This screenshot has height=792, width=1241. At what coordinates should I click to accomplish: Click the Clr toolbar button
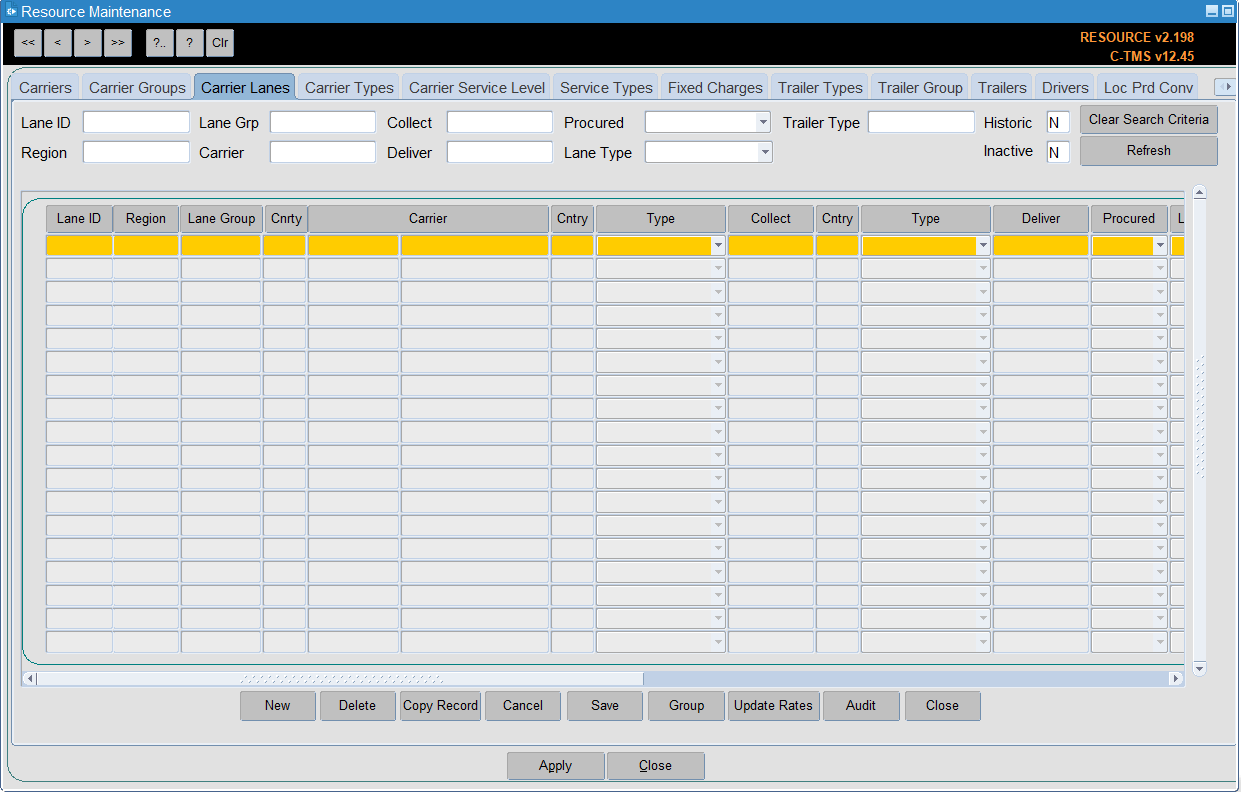tap(220, 43)
